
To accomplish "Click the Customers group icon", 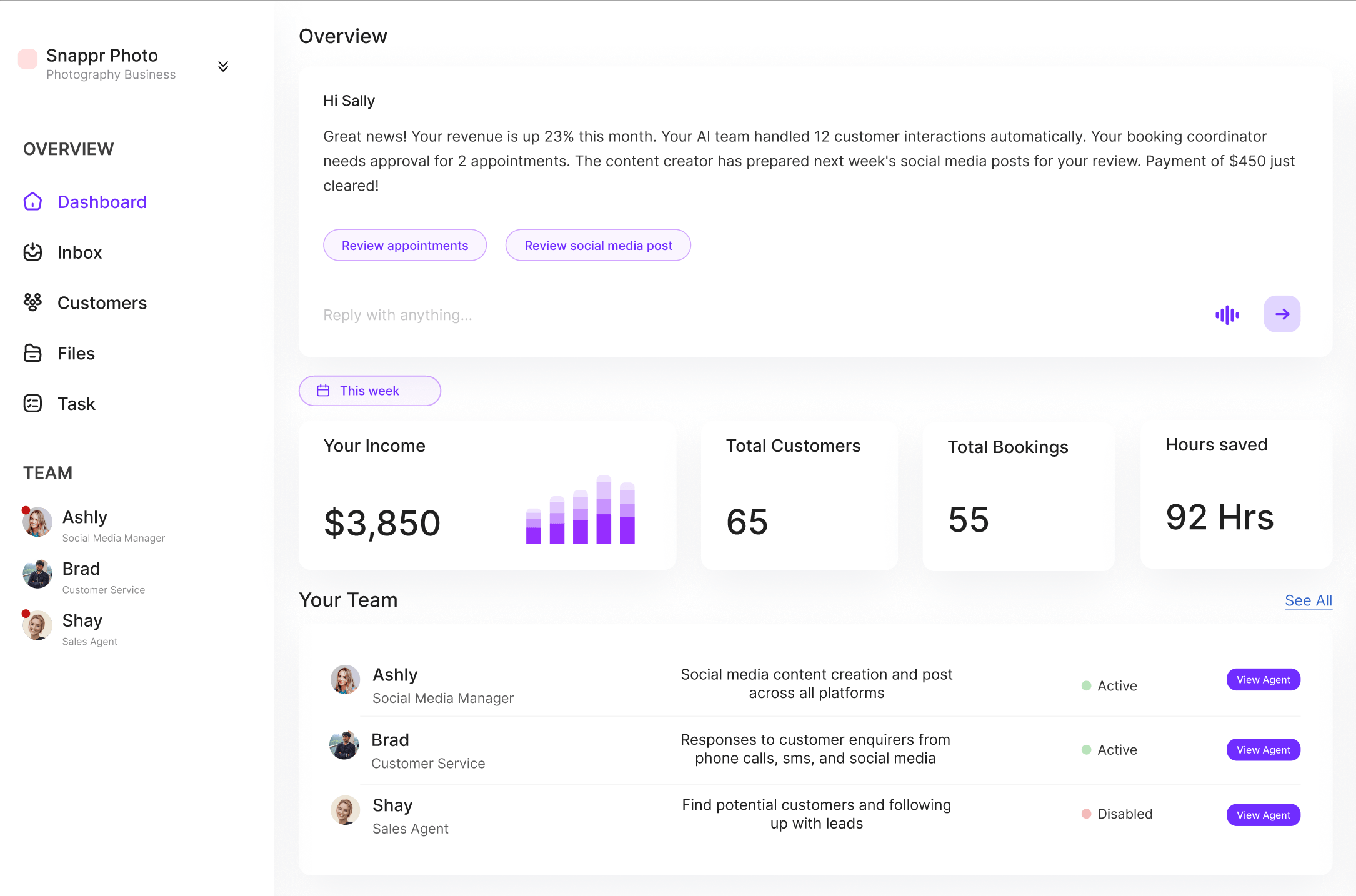I will 32,302.
